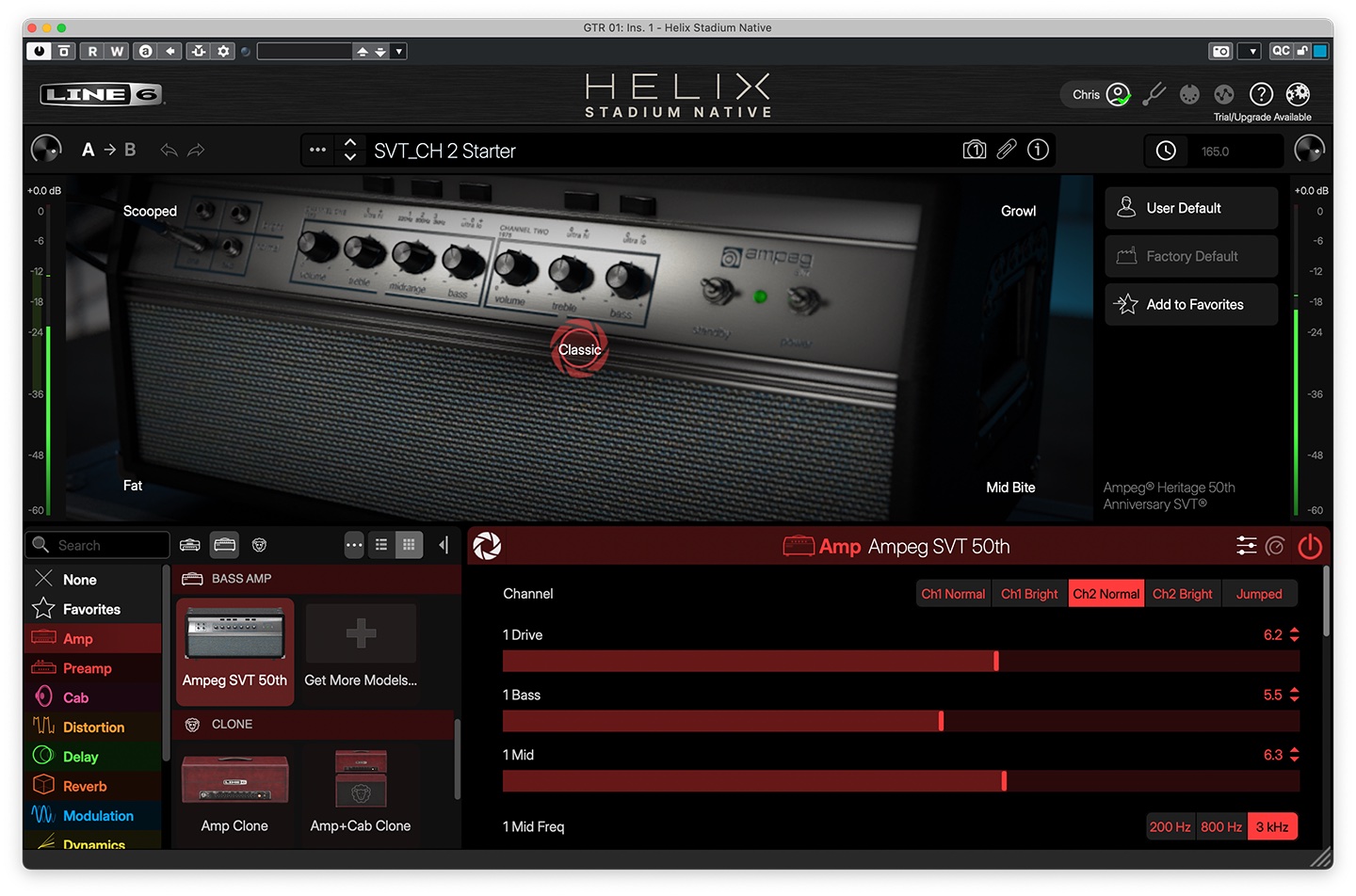This screenshot has height=896, width=1356.
Task: Bypass the Ampeg SVT 50th amp block
Action: coord(1310,546)
